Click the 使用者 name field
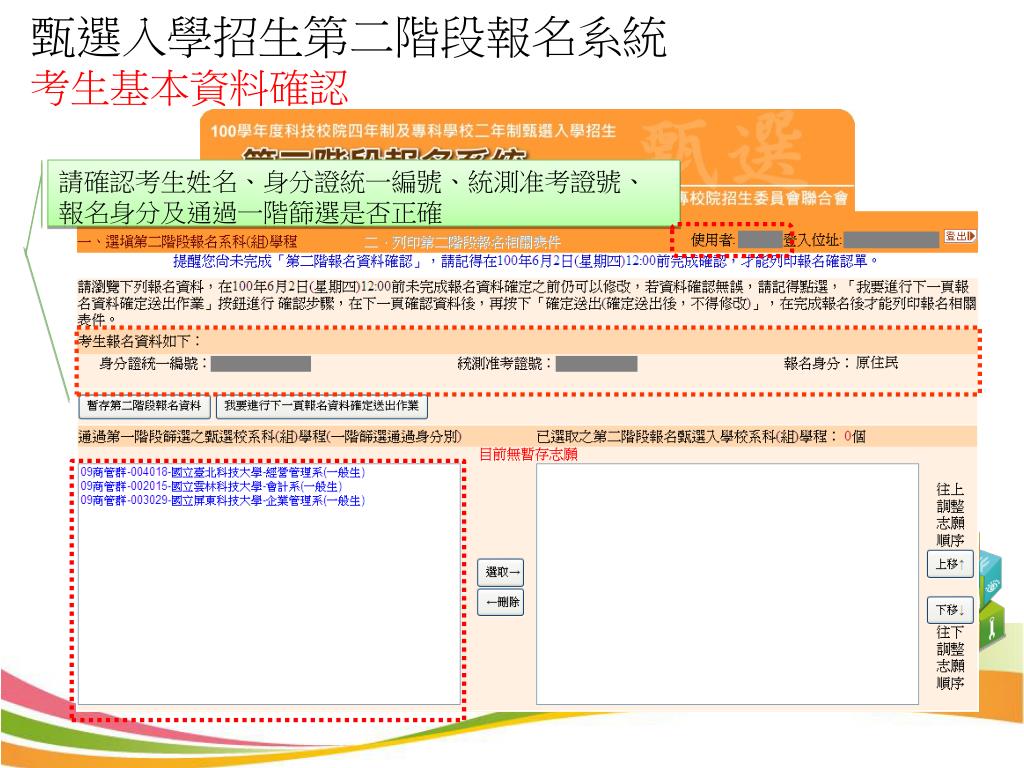The height and width of the screenshot is (768, 1024). [x=761, y=240]
